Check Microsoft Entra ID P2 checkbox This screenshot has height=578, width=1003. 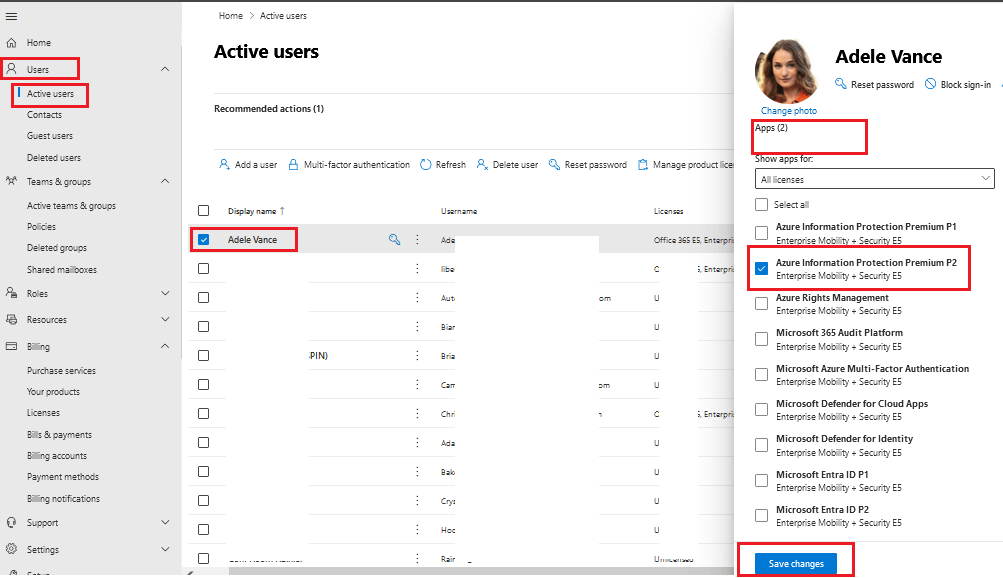761,515
